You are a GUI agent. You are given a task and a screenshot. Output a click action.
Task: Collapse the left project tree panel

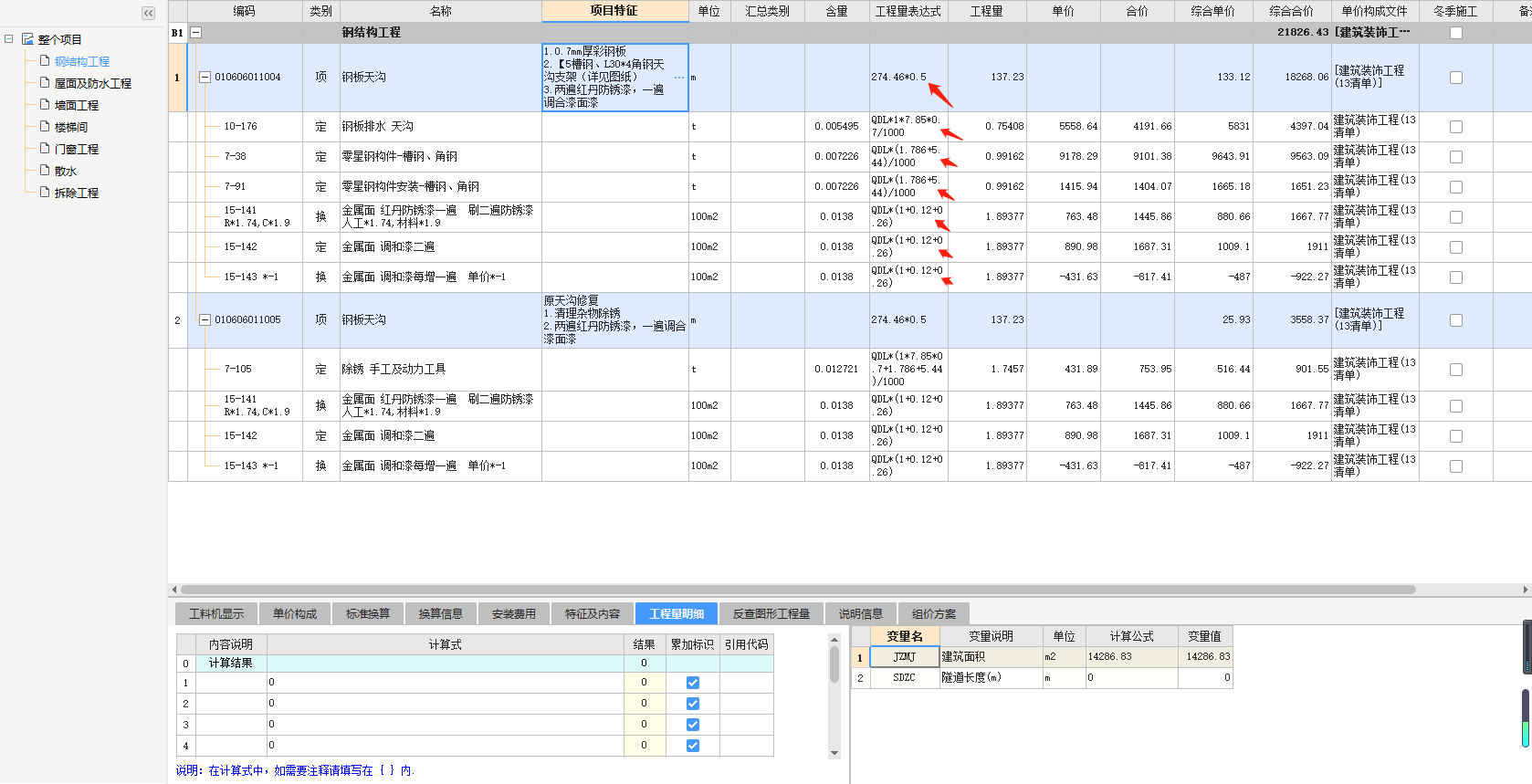coord(148,13)
